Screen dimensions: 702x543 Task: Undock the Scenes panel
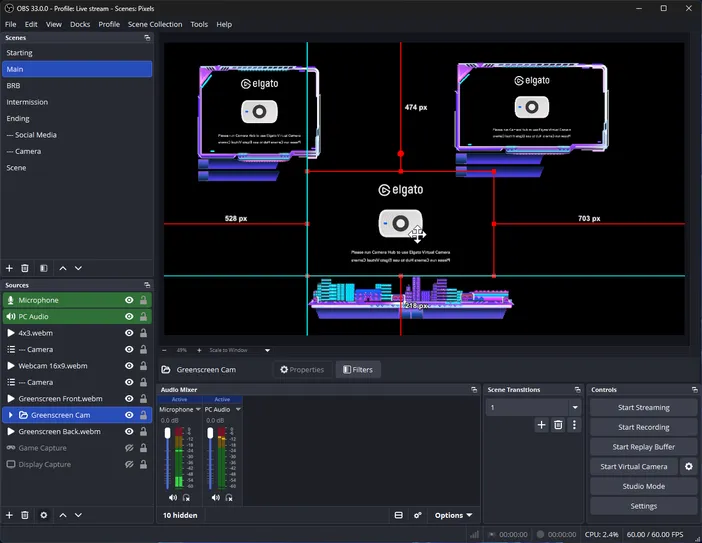point(147,38)
